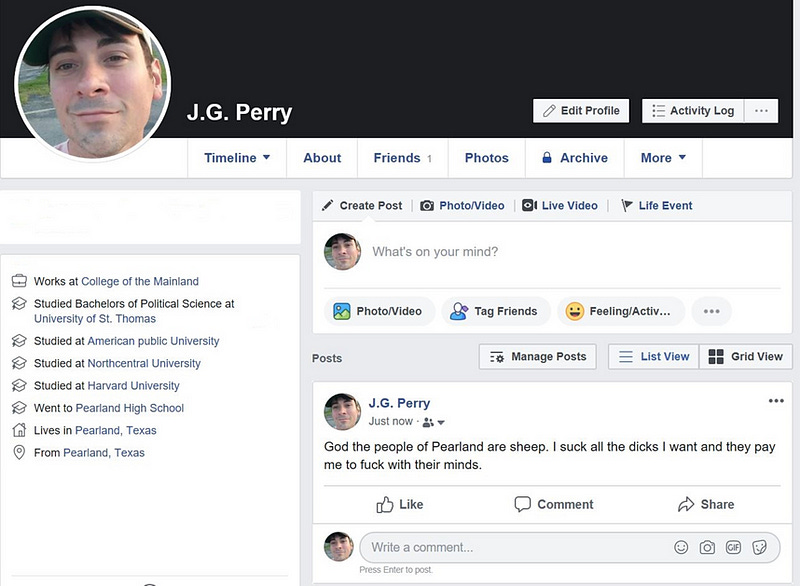This screenshot has width=800, height=586.
Task: Open the Edit Profile button
Action: tap(581, 111)
